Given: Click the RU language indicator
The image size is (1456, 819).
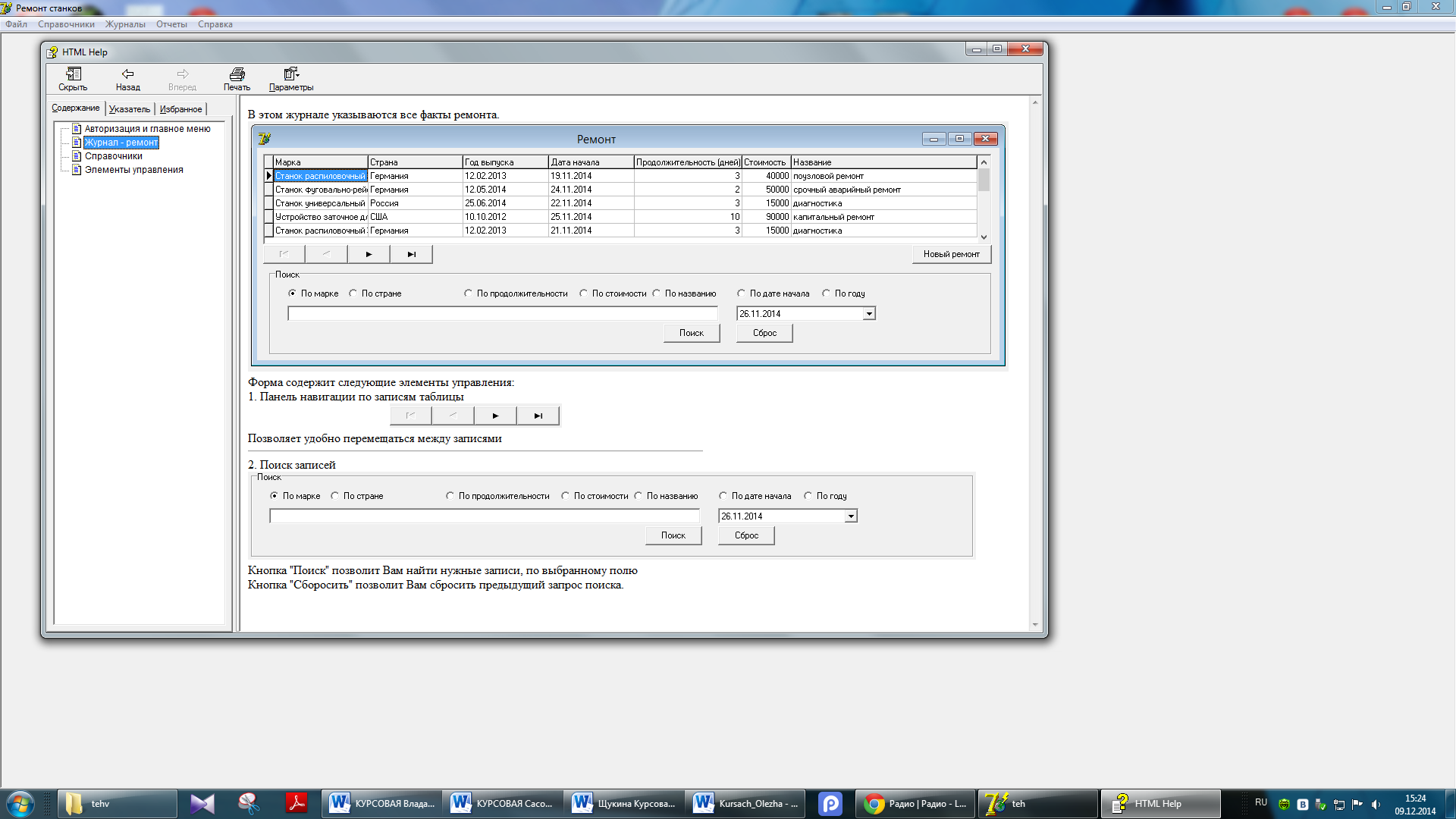Looking at the screenshot, I should tap(1260, 802).
